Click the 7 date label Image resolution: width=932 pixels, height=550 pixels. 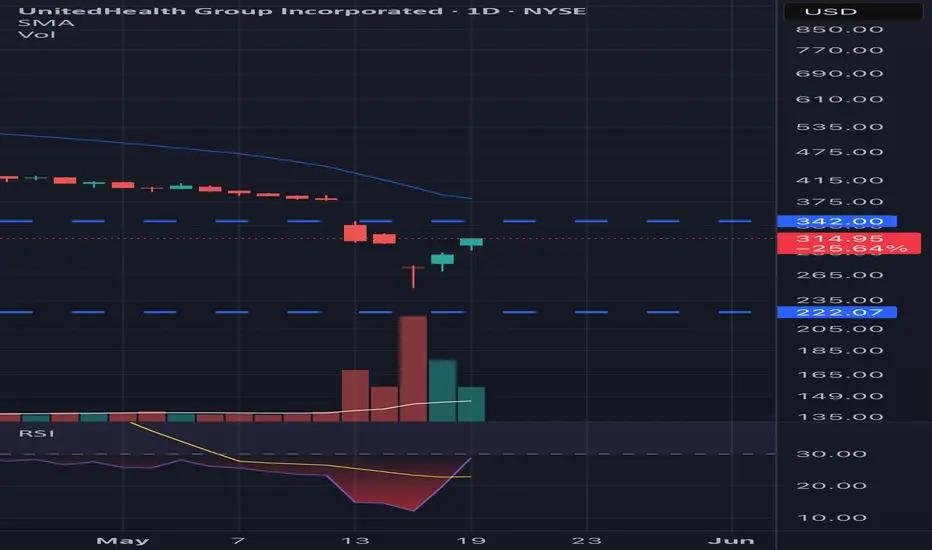pos(238,540)
